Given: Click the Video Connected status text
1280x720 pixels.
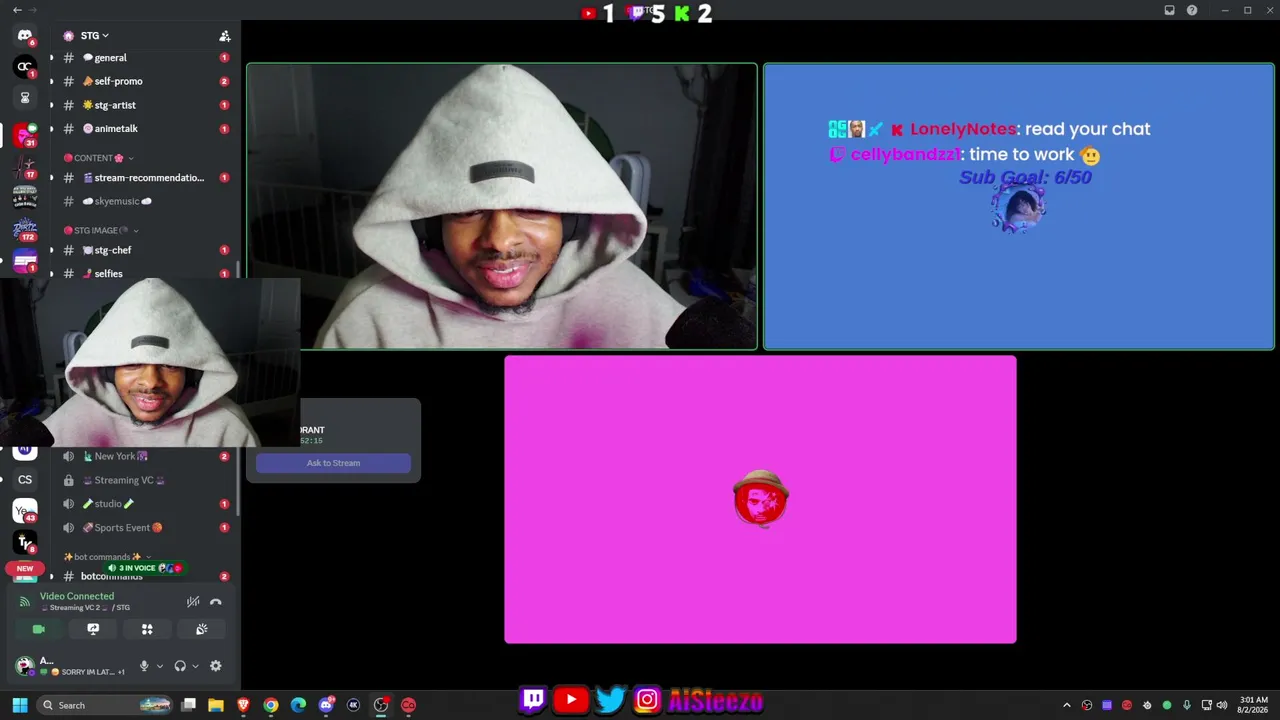Looking at the screenshot, I should point(77,596).
